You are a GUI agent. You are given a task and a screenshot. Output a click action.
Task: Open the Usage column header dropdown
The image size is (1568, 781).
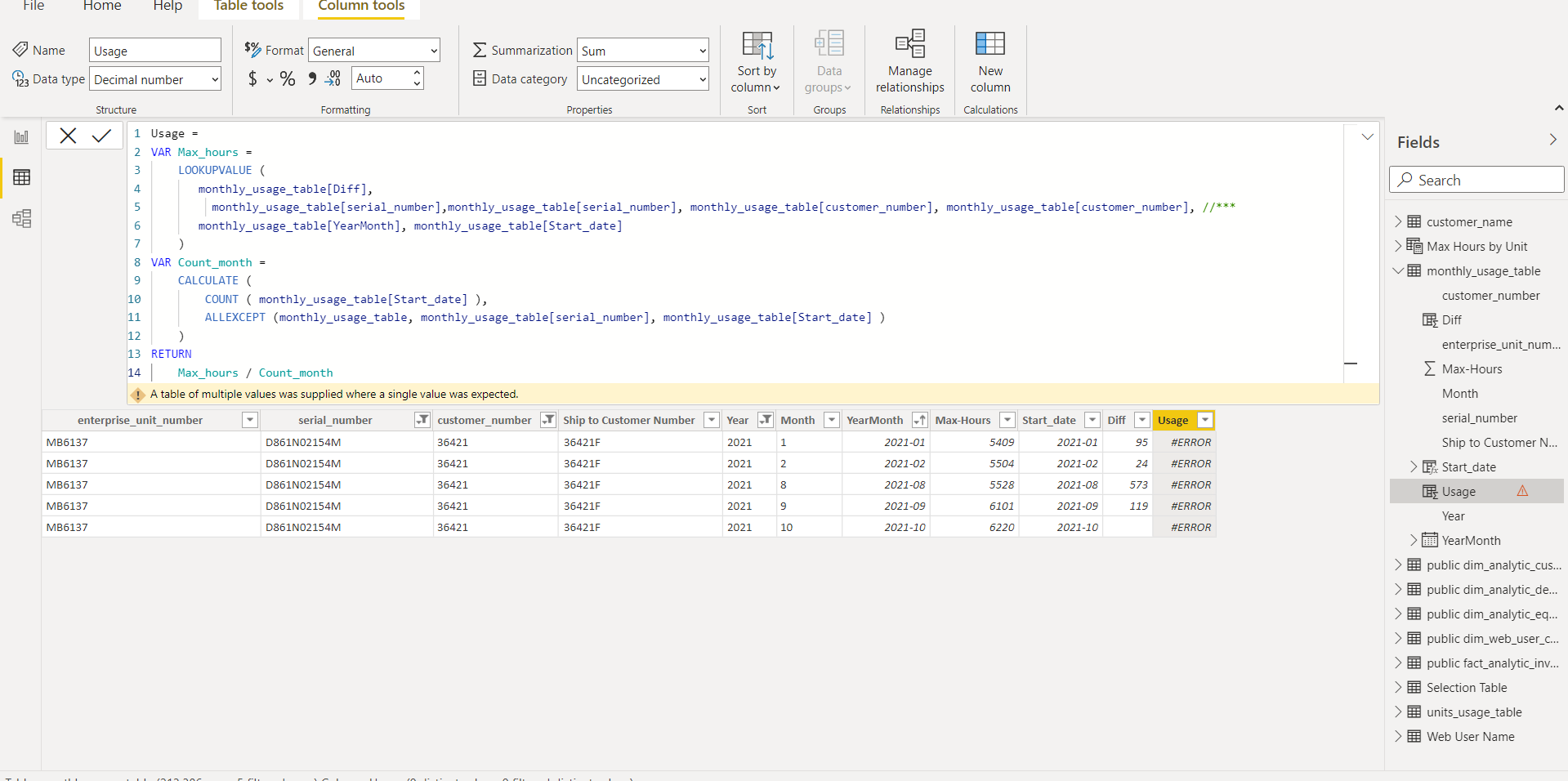(1205, 420)
